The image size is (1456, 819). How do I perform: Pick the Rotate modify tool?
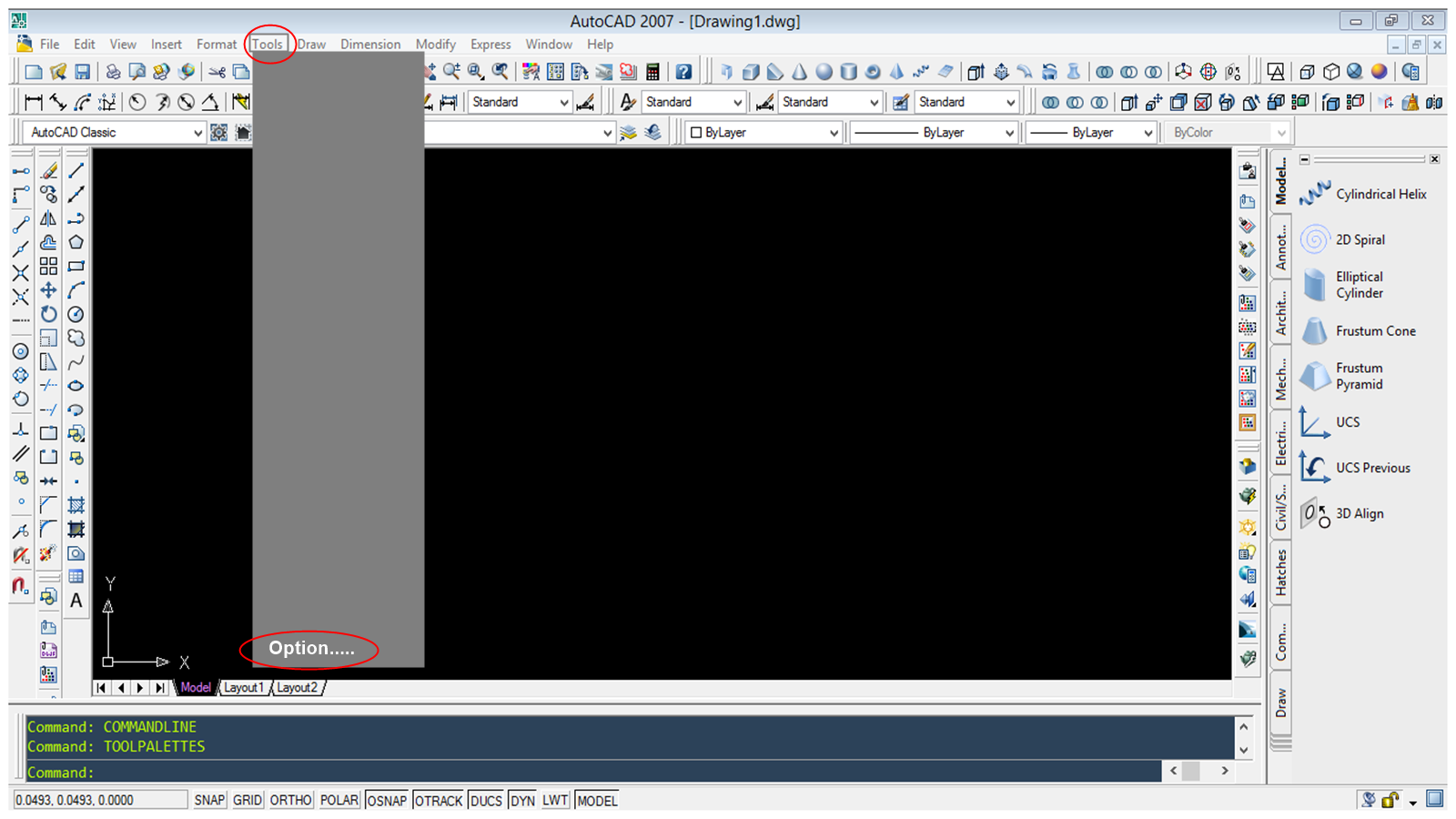tap(49, 314)
